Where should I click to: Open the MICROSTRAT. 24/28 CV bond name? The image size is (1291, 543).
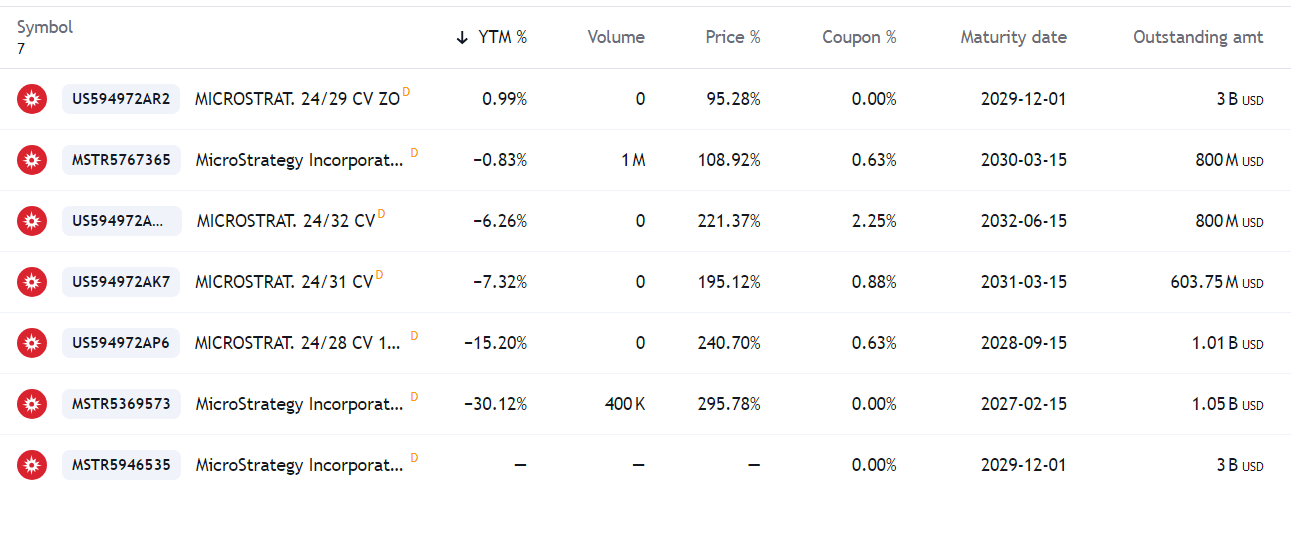297,344
